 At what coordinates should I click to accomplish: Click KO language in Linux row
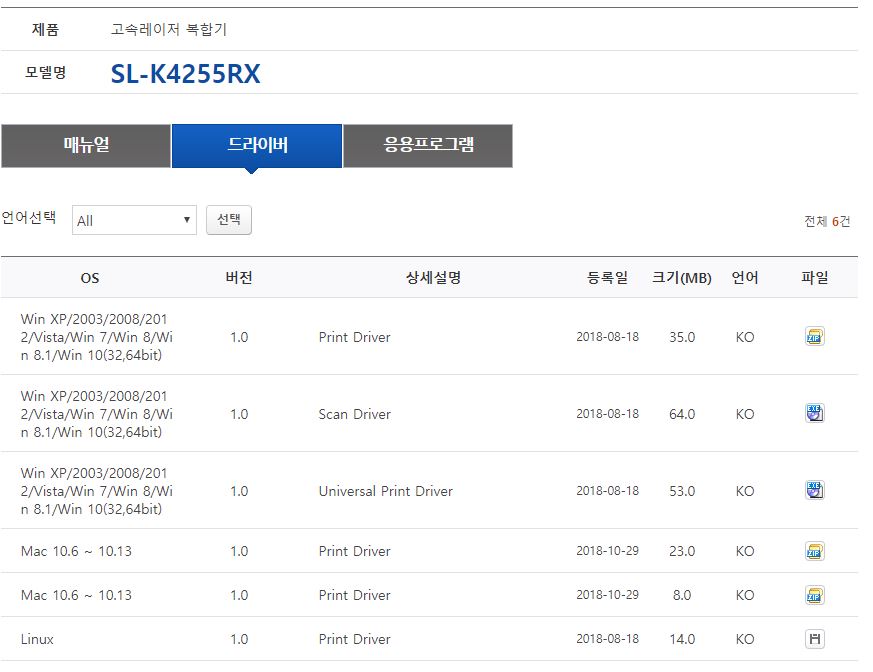tap(745, 639)
